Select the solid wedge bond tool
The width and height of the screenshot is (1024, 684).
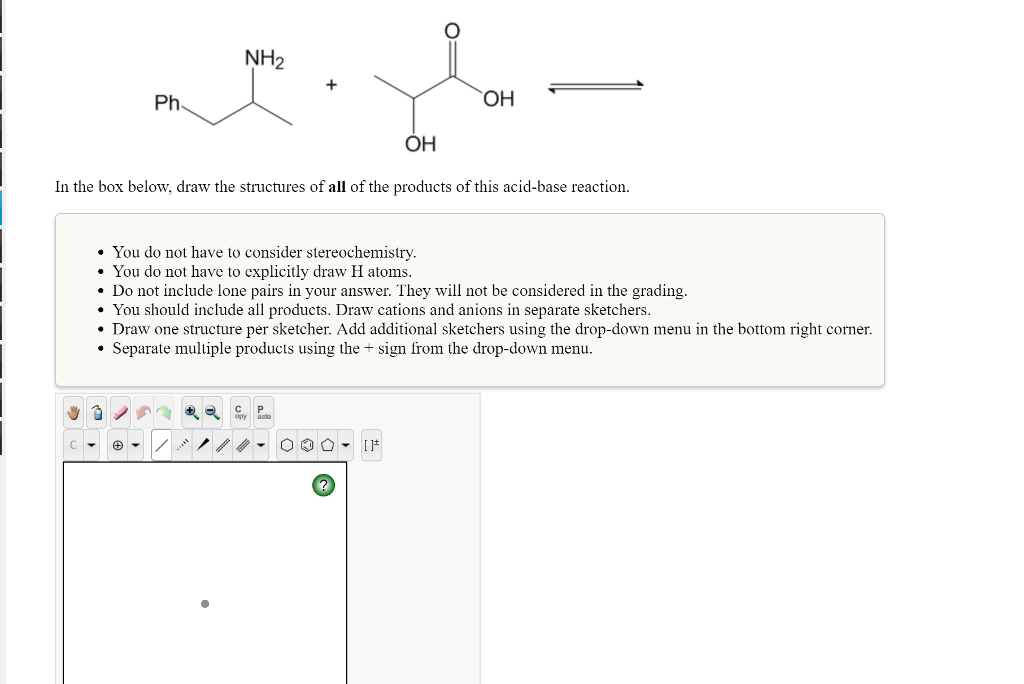pyautogui.click(x=203, y=444)
